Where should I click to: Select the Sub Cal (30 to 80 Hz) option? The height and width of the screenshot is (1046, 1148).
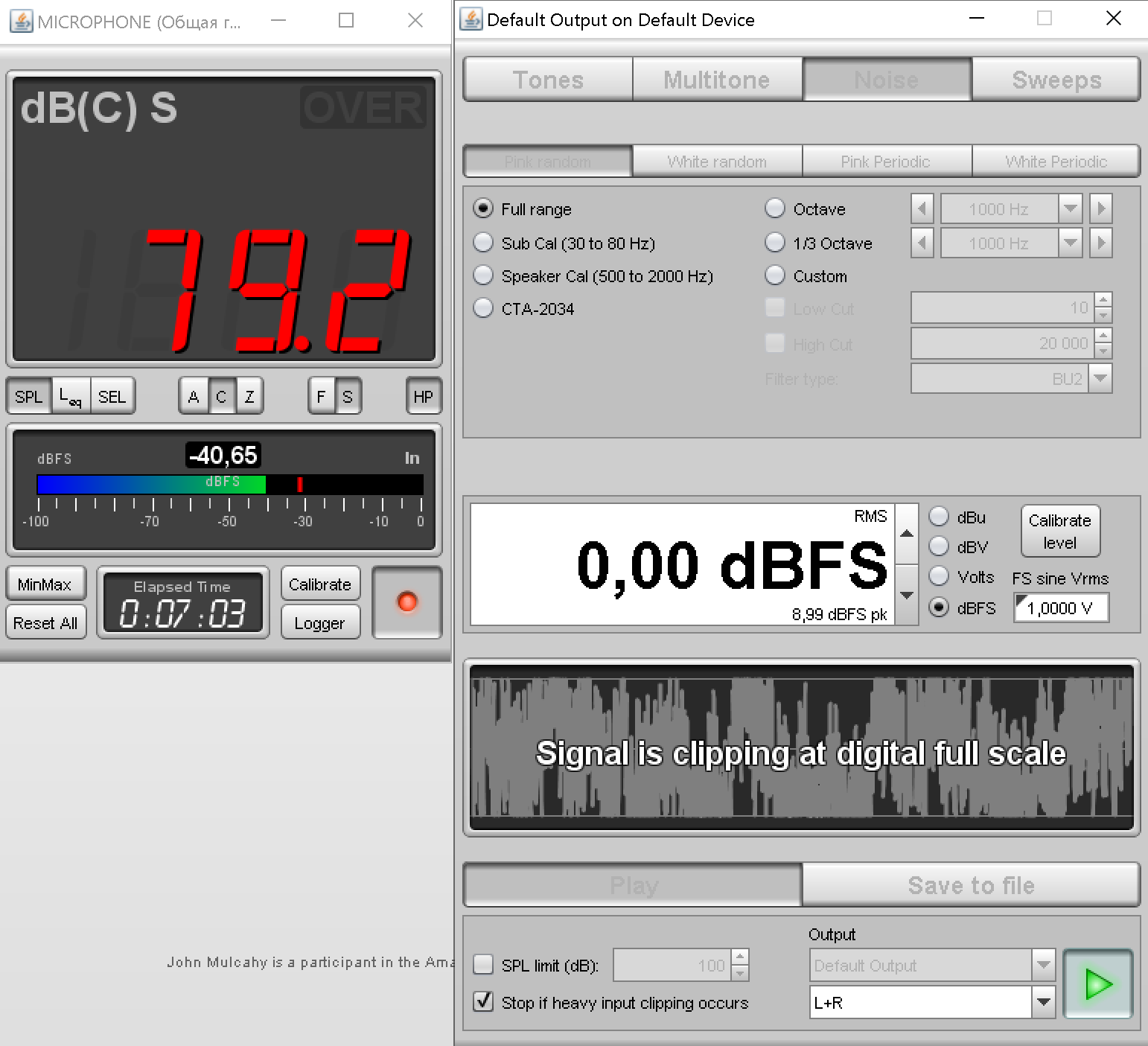[484, 243]
